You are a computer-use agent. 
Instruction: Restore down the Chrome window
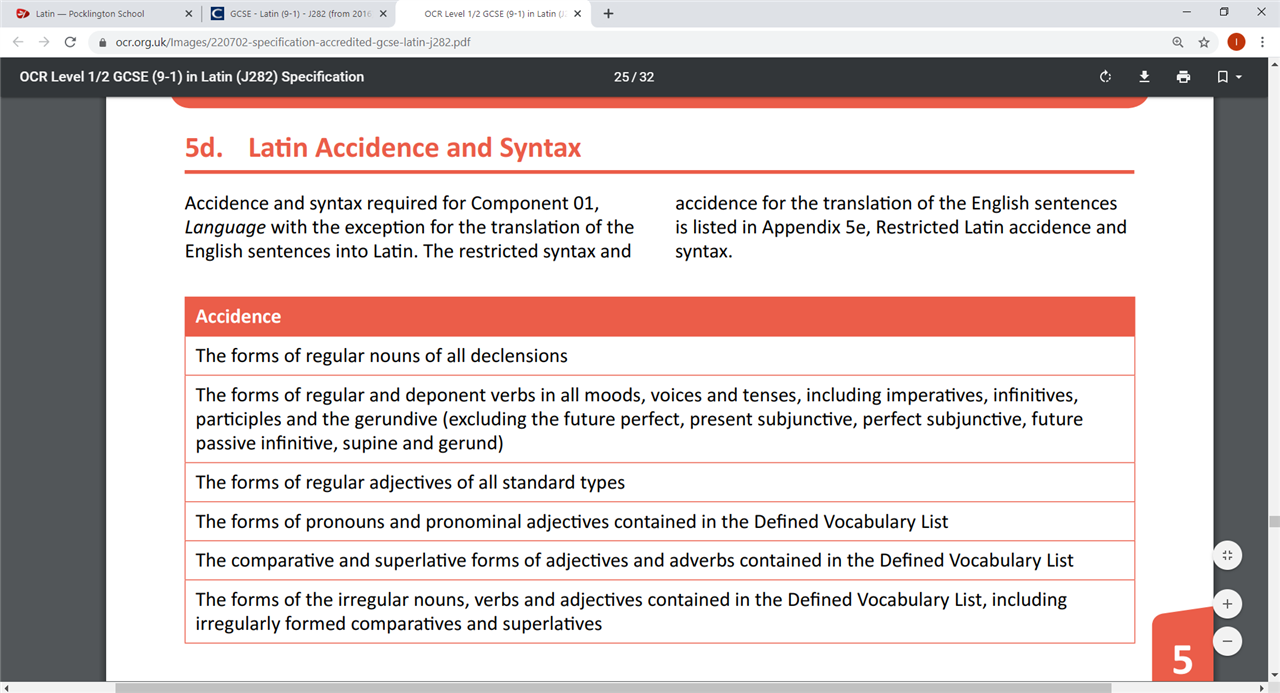click(x=1223, y=13)
